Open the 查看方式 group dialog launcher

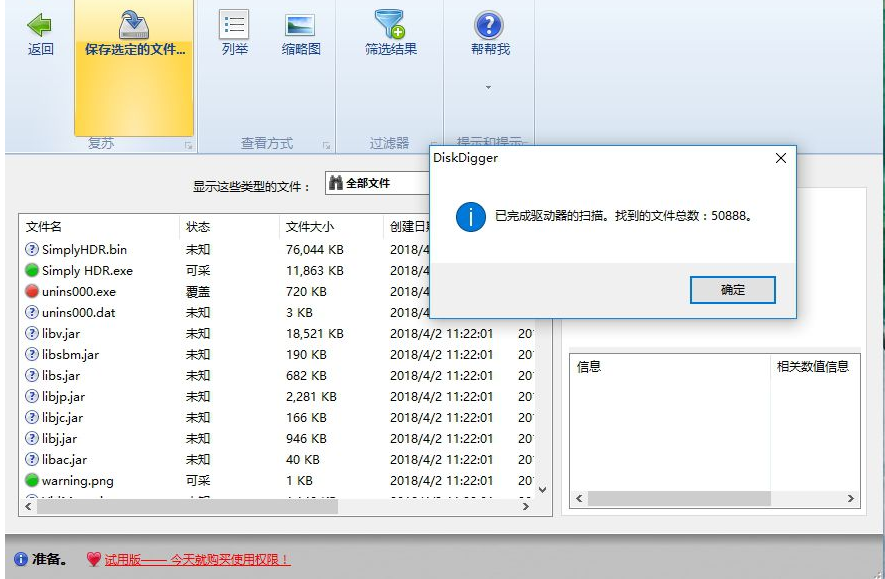pyautogui.click(x=326, y=146)
